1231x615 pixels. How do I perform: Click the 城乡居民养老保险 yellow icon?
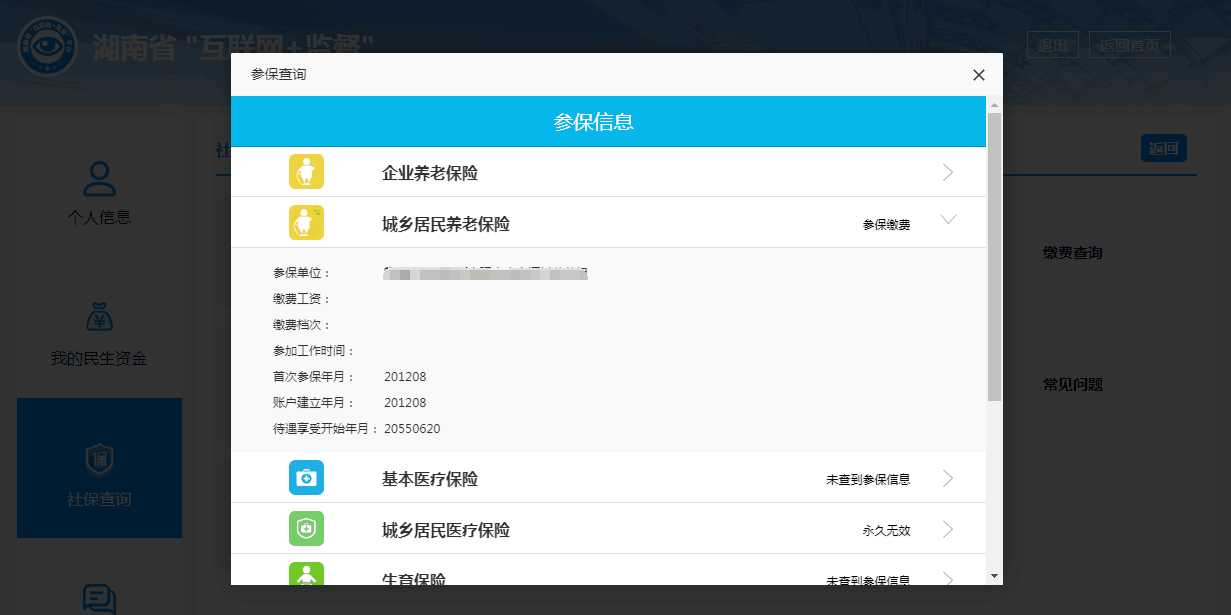click(306, 222)
